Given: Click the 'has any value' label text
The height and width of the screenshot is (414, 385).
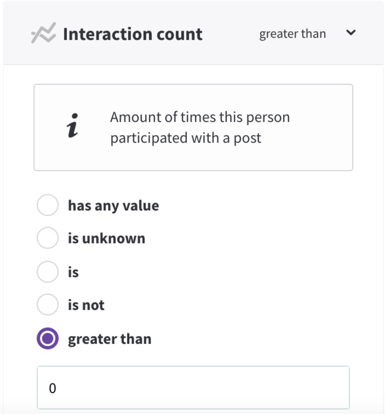Looking at the screenshot, I should (113, 206).
